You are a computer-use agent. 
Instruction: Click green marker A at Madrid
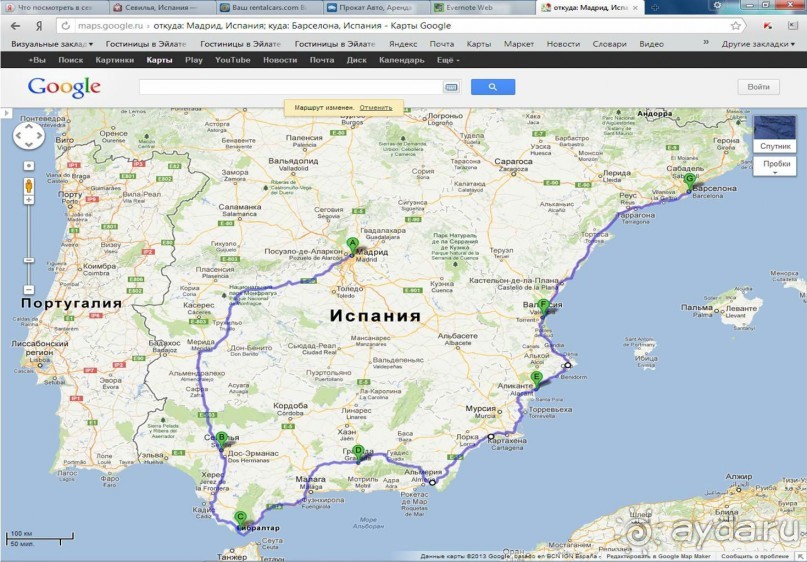(352, 243)
